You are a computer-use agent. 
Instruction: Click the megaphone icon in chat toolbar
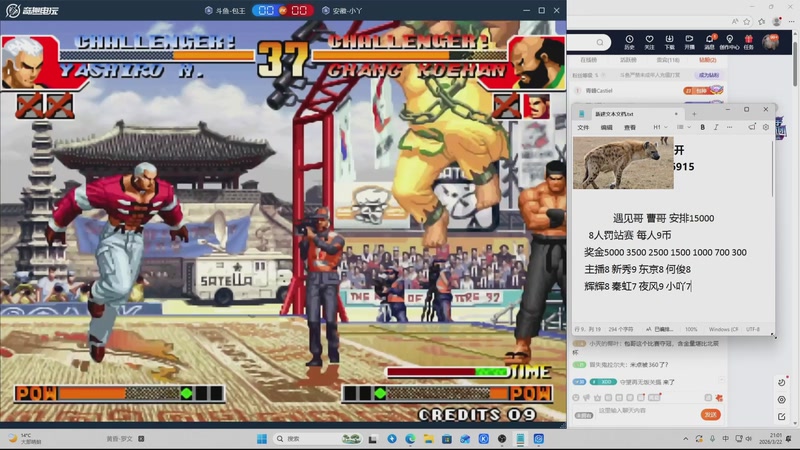(587, 397)
